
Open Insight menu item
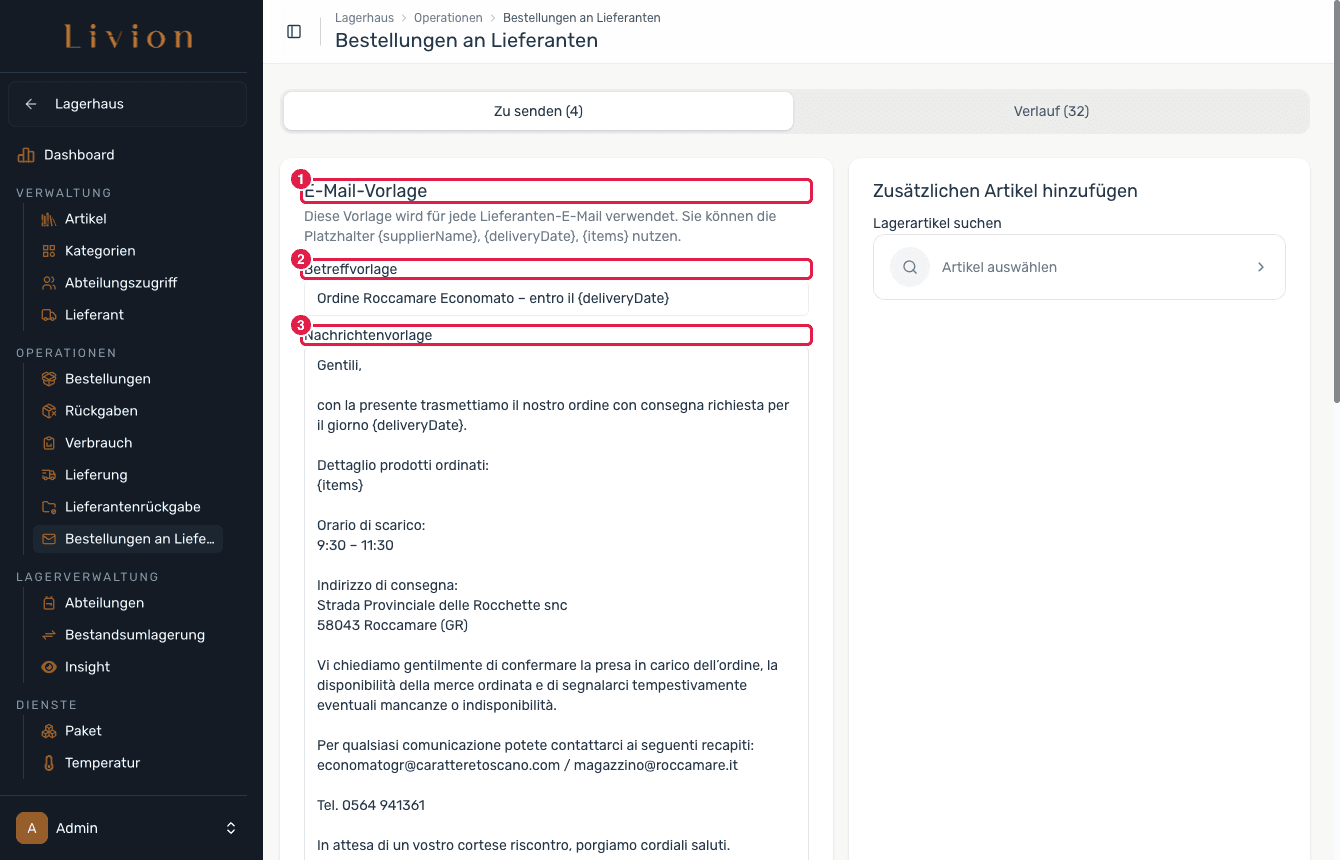point(87,667)
